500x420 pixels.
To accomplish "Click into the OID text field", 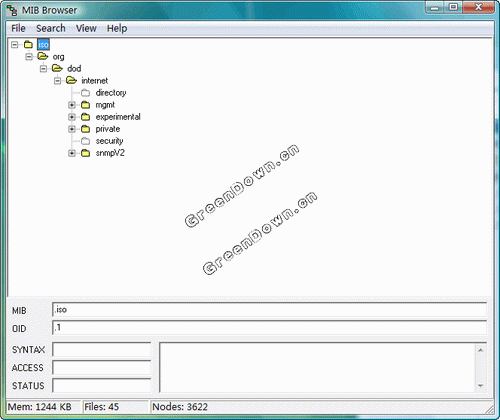I will coord(269,328).
